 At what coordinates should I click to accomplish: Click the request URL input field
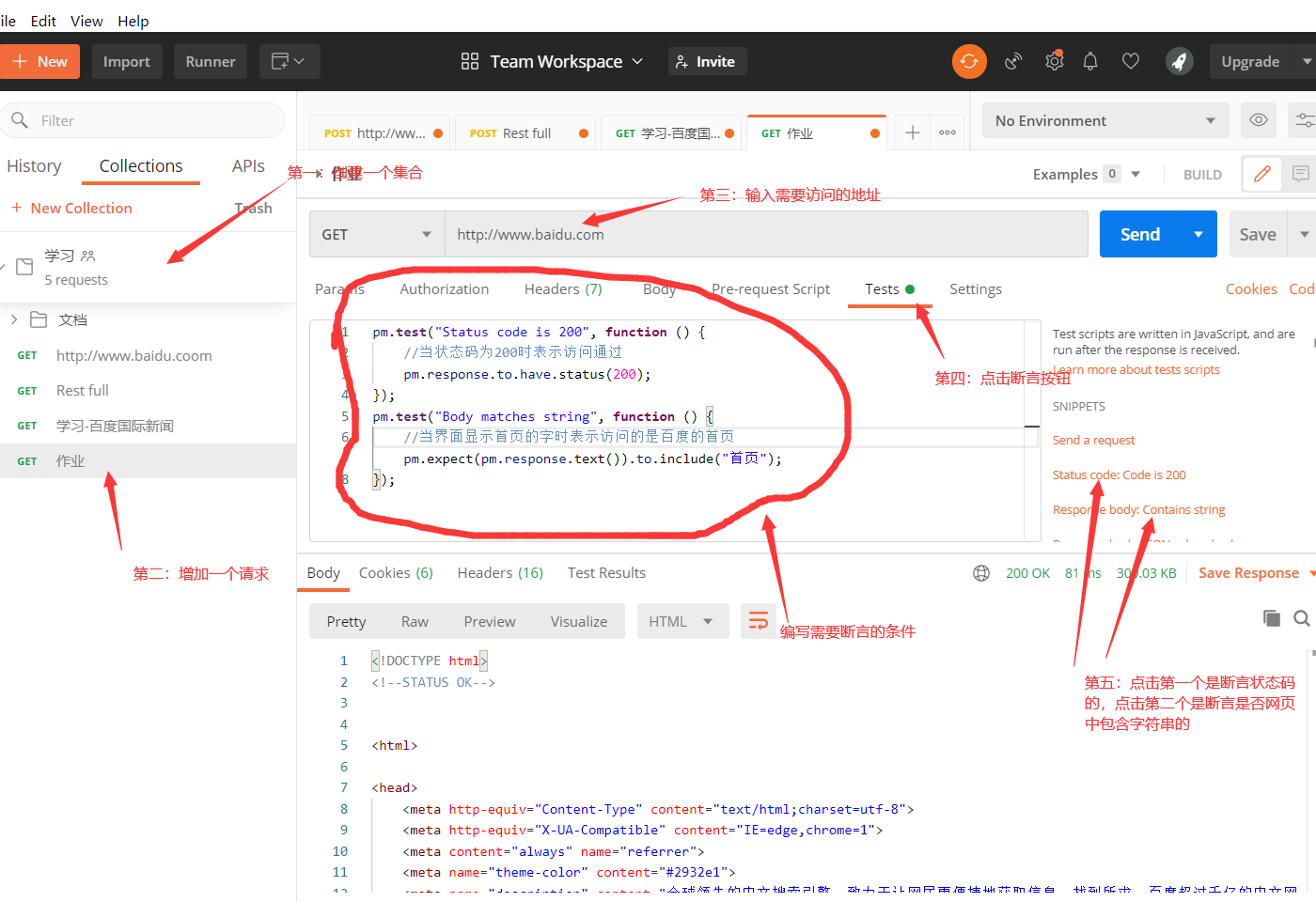(766, 234)
